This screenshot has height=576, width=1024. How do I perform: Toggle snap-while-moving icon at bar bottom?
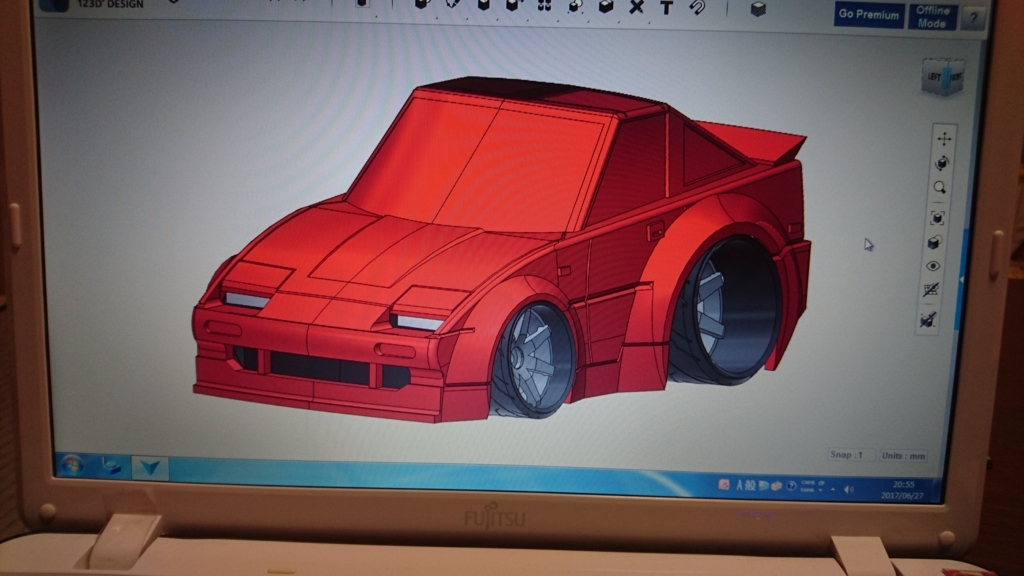click(928, 319)
